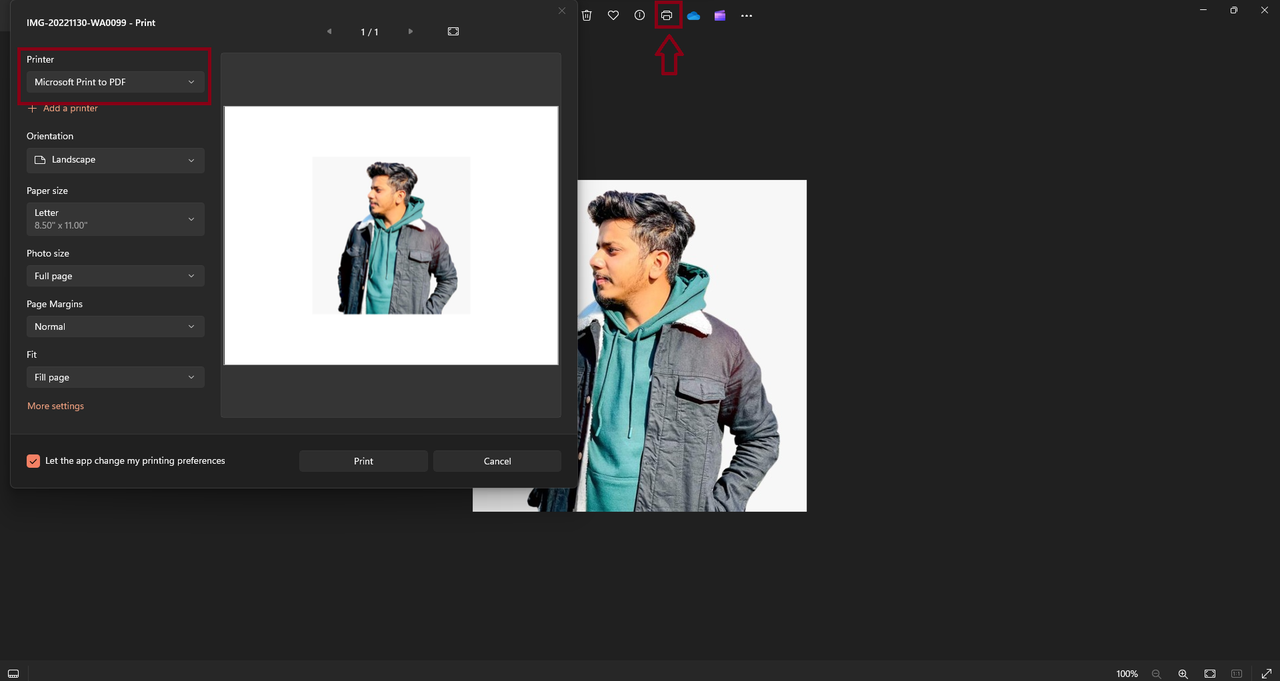Viewport: 1280px width, 681px height.
Task: Open the file info icon in Photos toolbar
Action: [640, 15]
